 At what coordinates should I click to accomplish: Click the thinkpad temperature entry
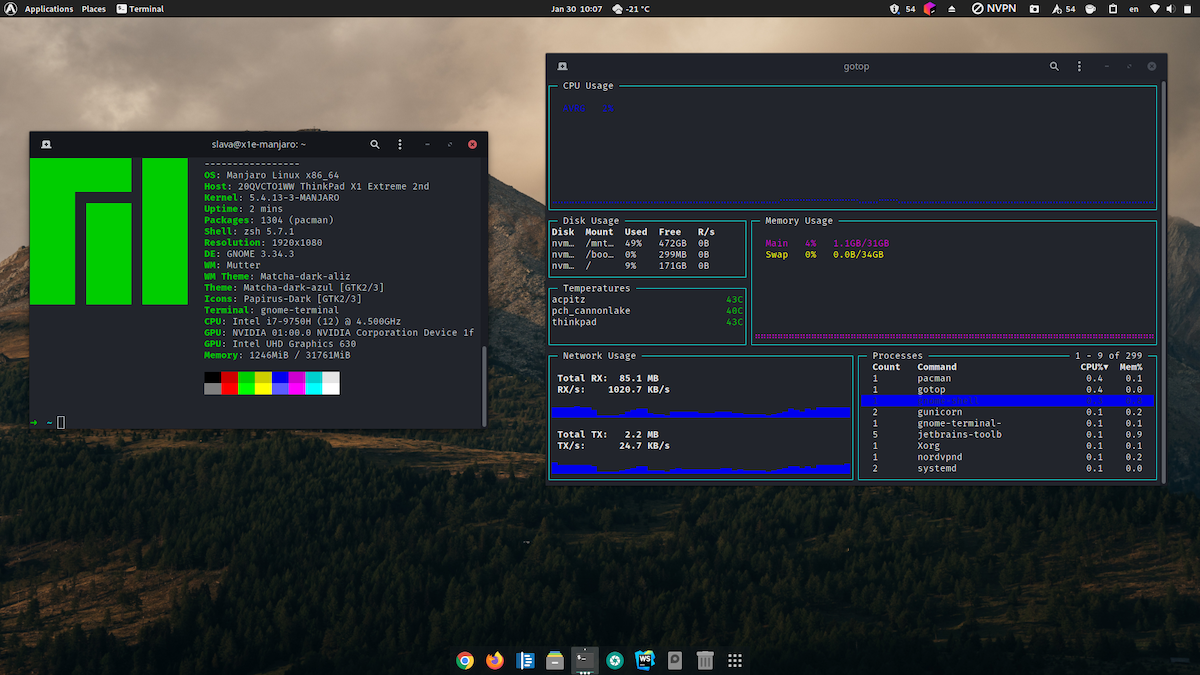(648, 322)
